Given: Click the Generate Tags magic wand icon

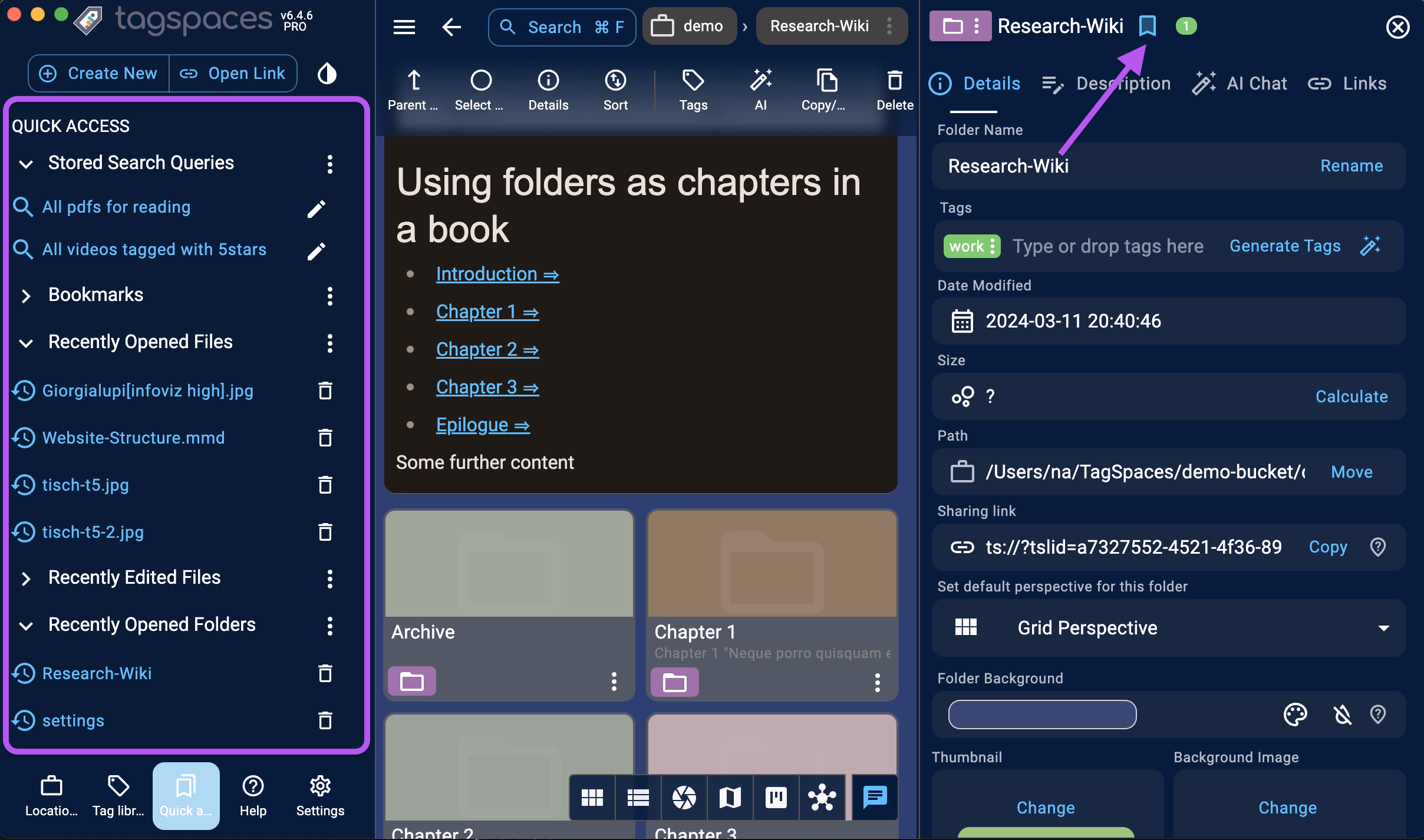Looking at the screenshot, I should 1370,246.
